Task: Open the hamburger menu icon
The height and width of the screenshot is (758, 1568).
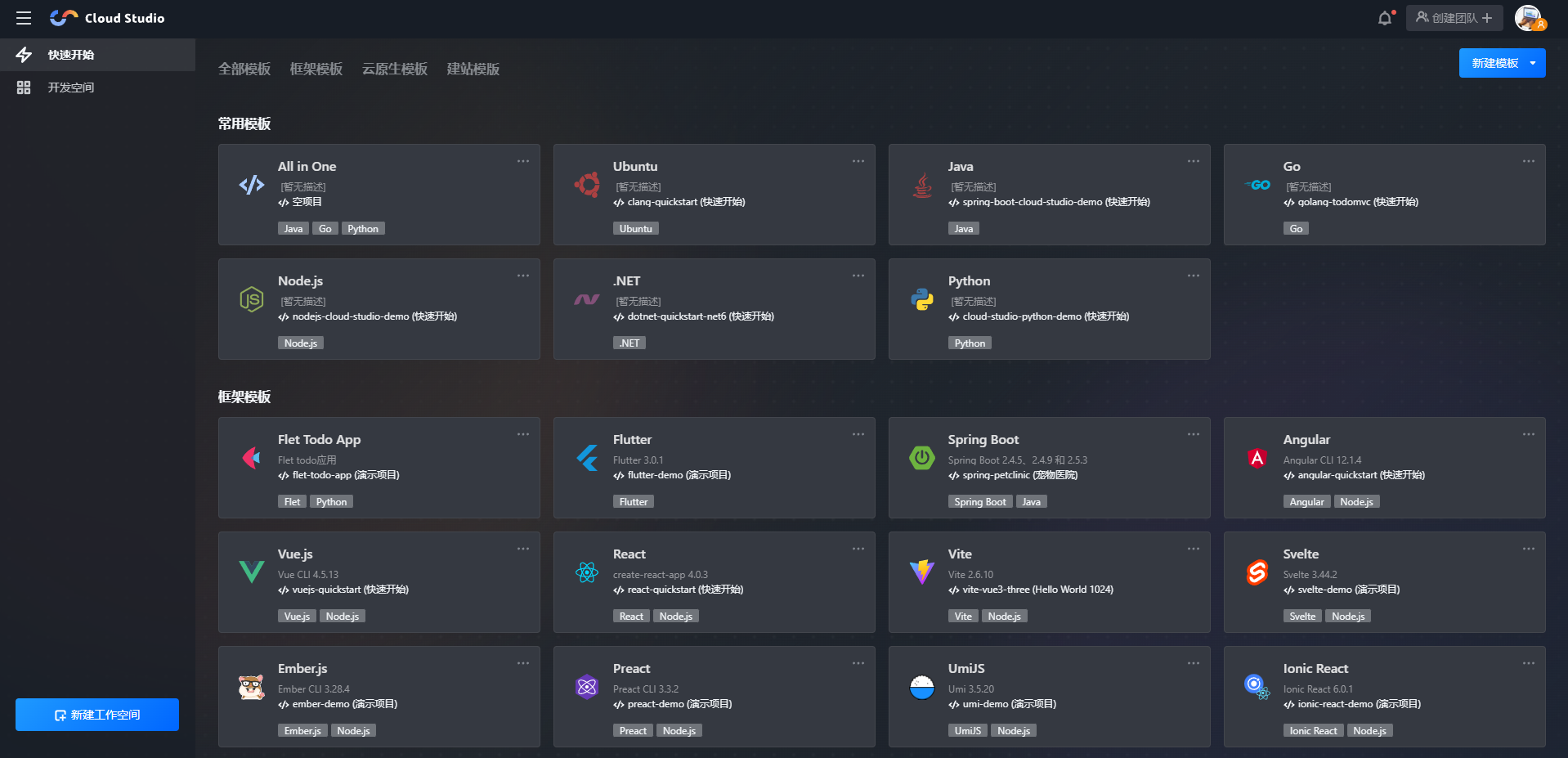Action: click(x=24, y=18)
